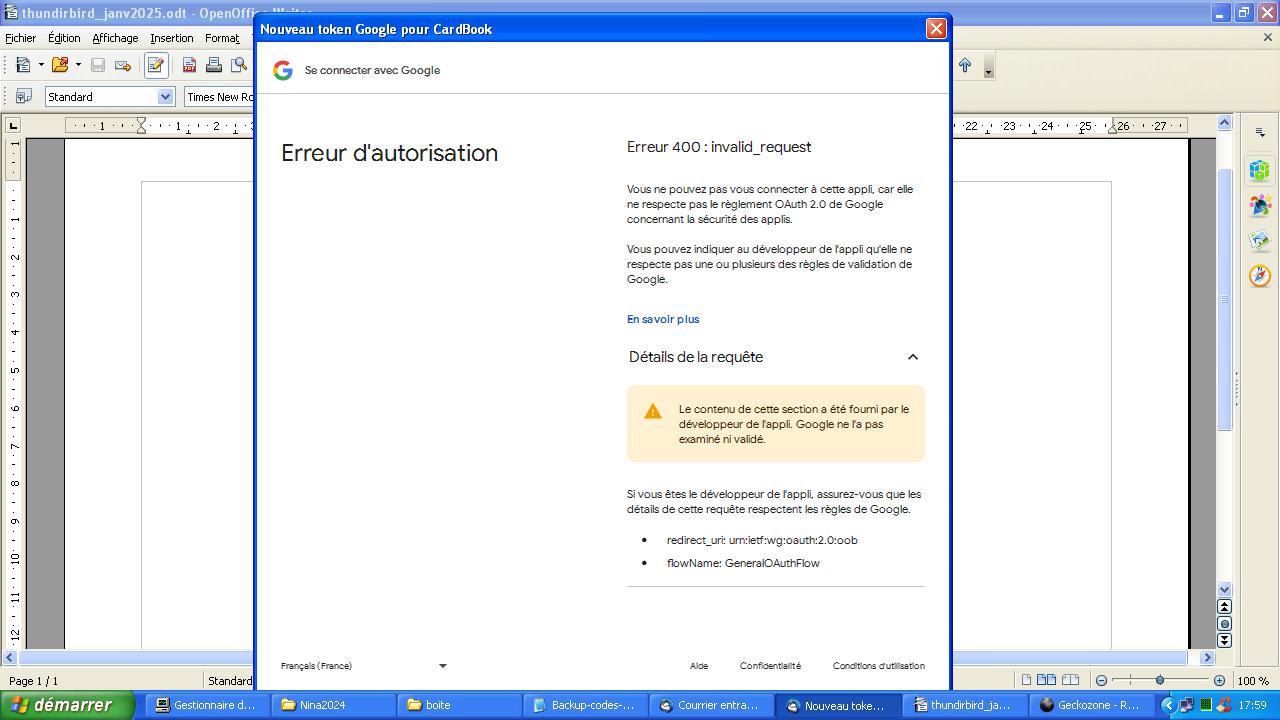The image size is (1280, 720).
Task: Open the Document as E-mail icon
Action: tap(123, 65)
